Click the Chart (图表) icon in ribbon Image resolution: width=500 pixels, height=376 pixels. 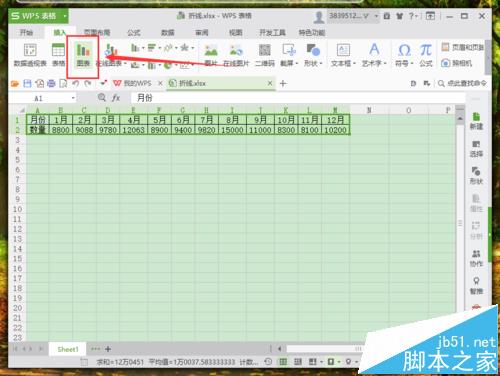[x=83, y=55]
